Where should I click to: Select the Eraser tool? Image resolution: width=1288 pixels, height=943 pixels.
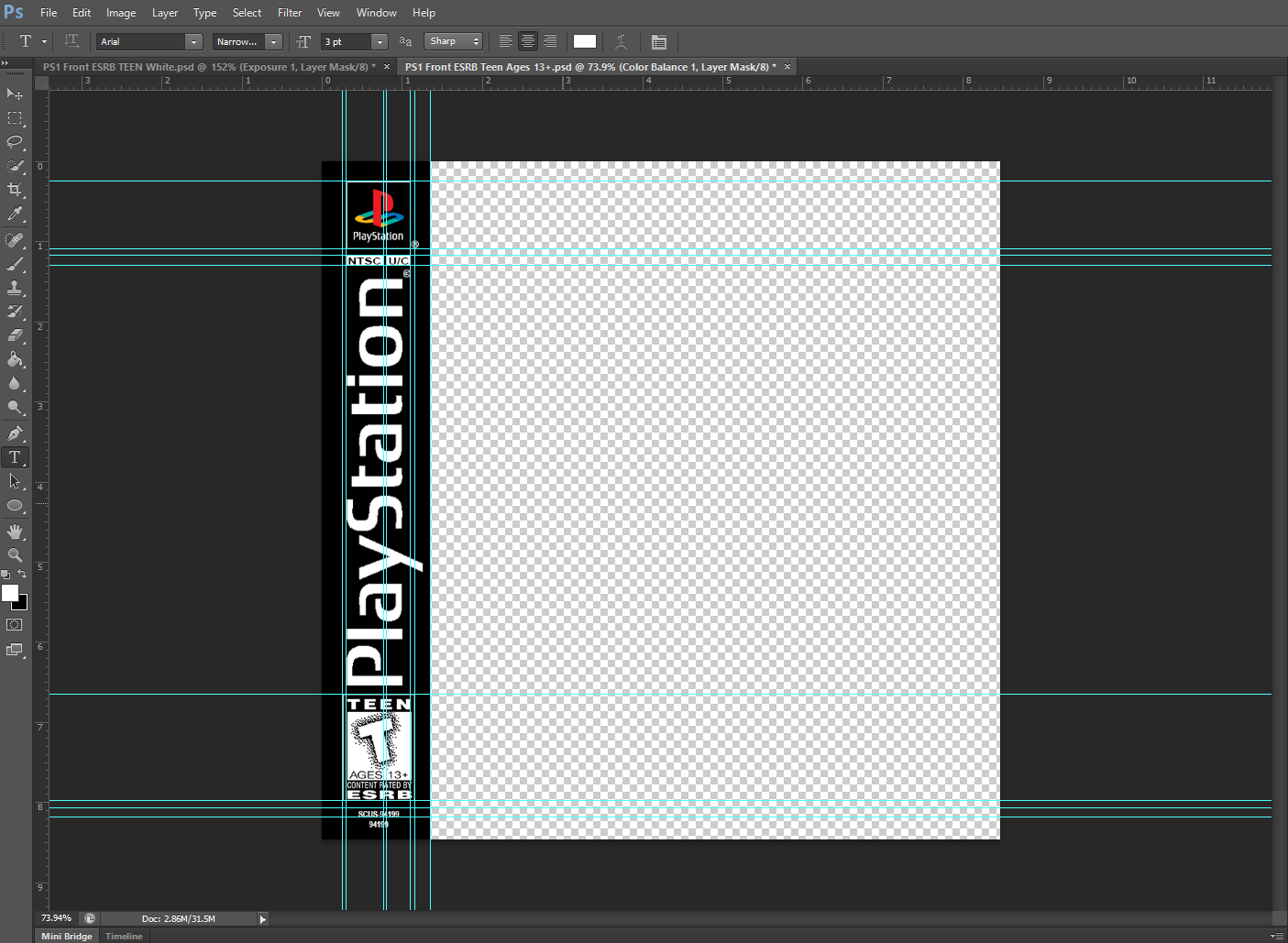pyautogui.click(x=15, y=335)
